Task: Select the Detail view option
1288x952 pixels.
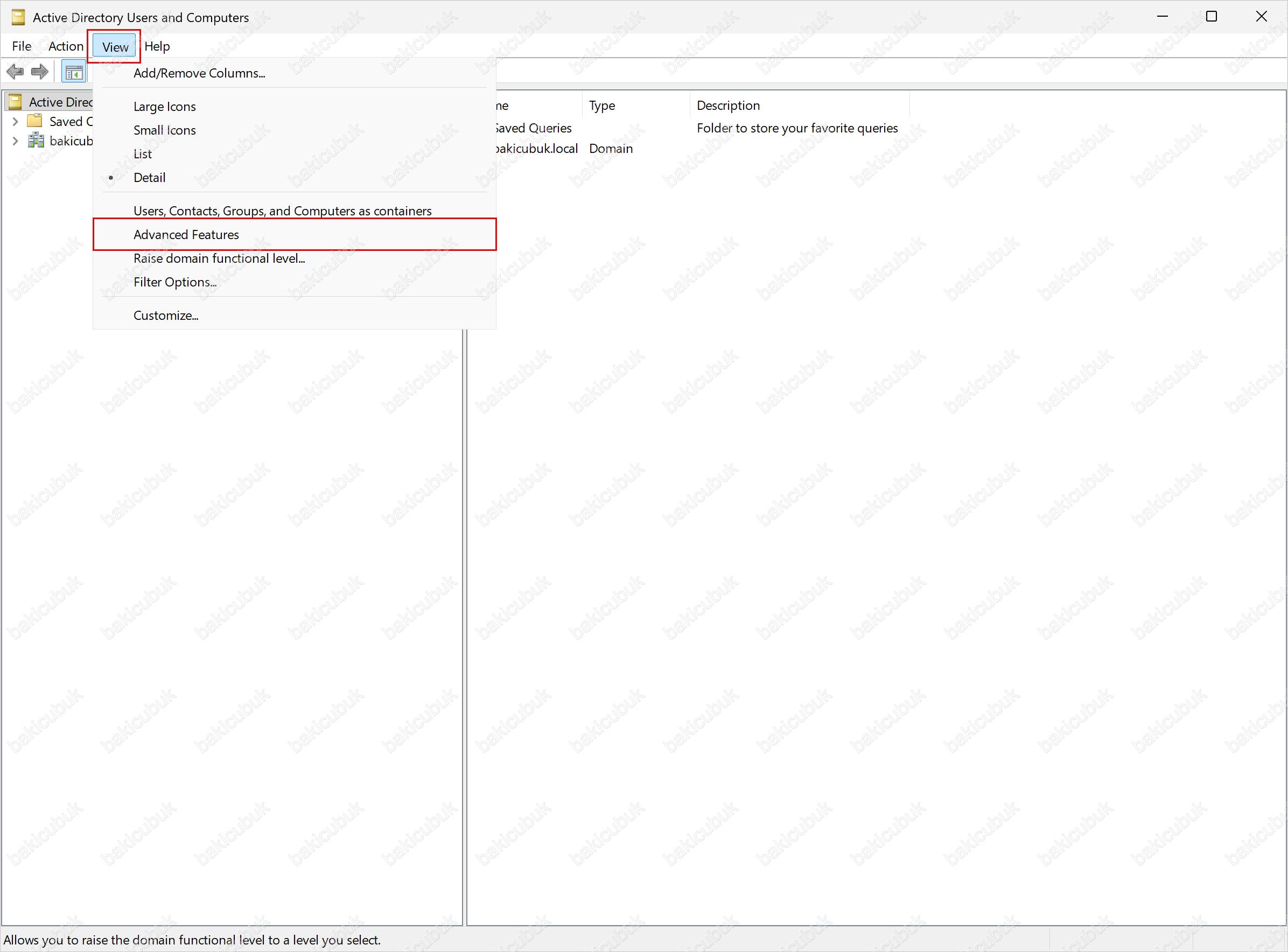Action: pos(295,178)
